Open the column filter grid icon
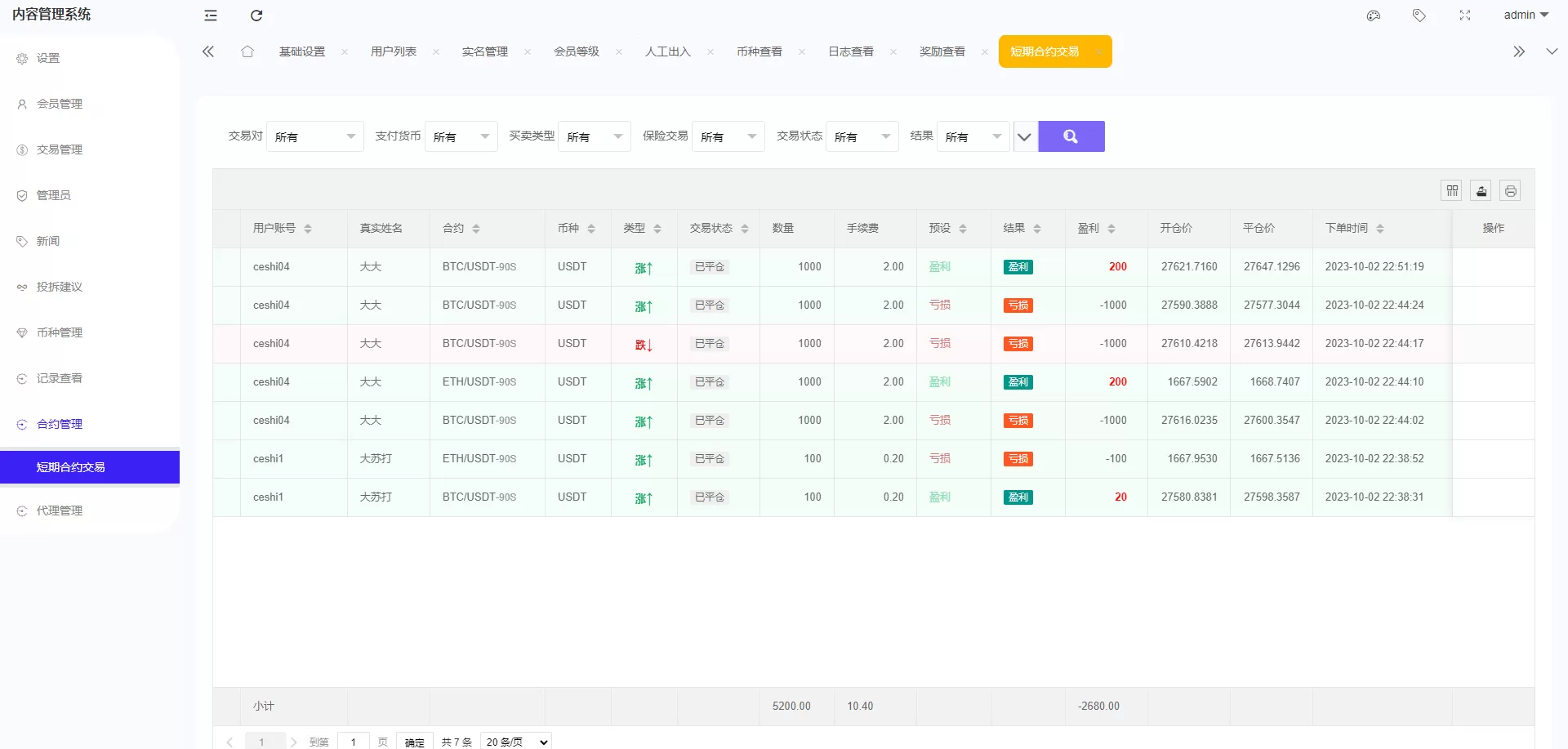The height and width of the screenshot is (749, 1568). [1452, 191]
